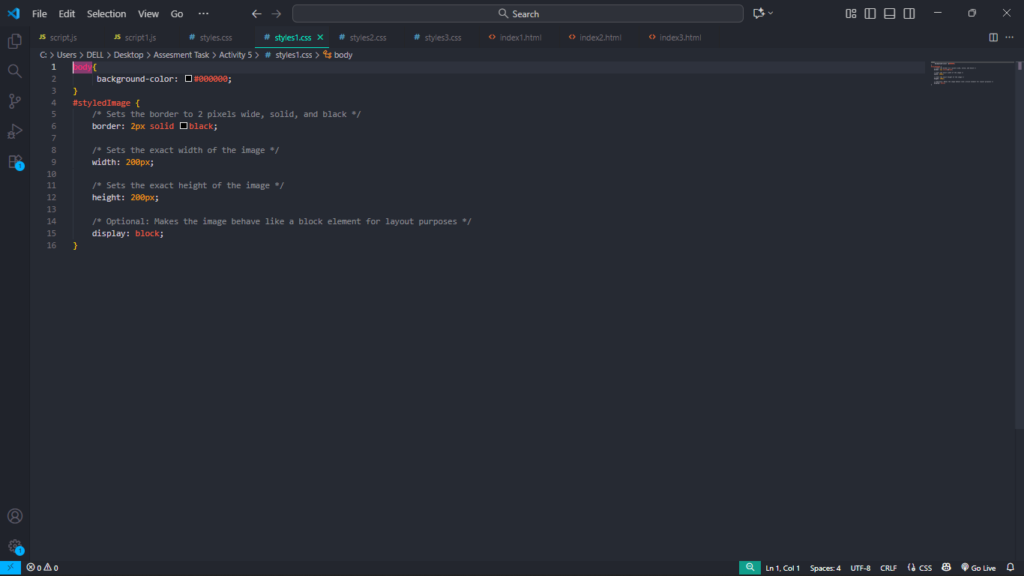Expand the hidden menus via ellipsis
The width and height of the screenshot is (1024, 576).
(204, 14)
